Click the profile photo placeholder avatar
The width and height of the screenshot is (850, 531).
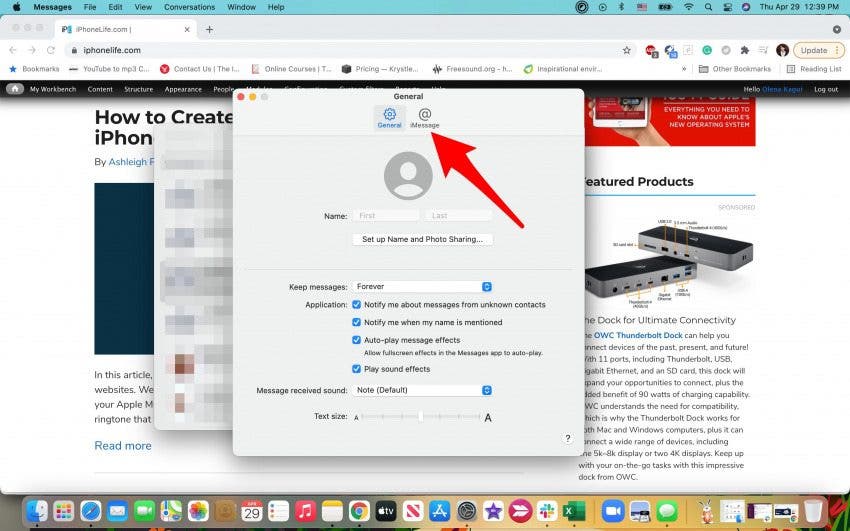point(408,176)
